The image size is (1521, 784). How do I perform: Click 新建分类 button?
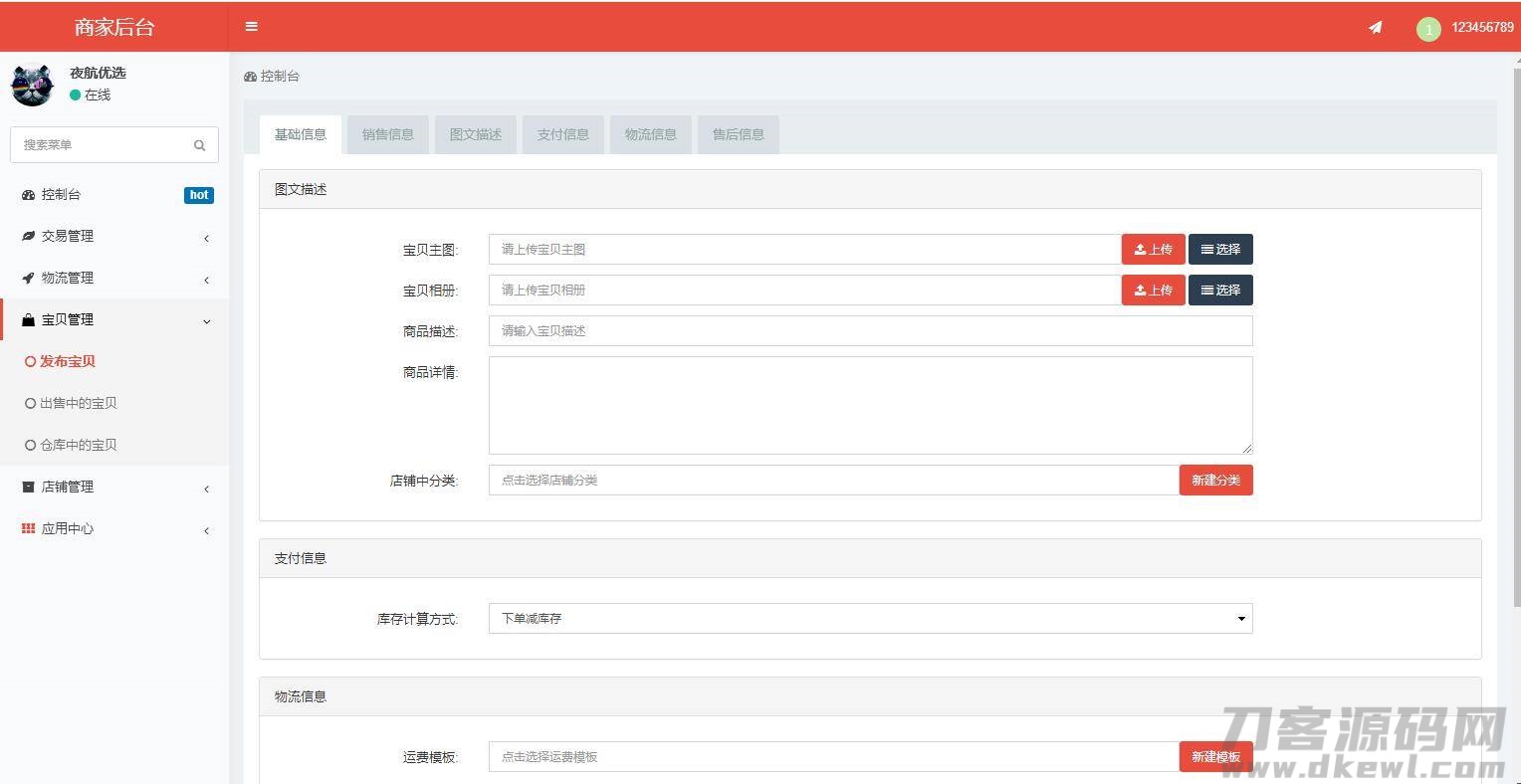(x=1215, y=481)
